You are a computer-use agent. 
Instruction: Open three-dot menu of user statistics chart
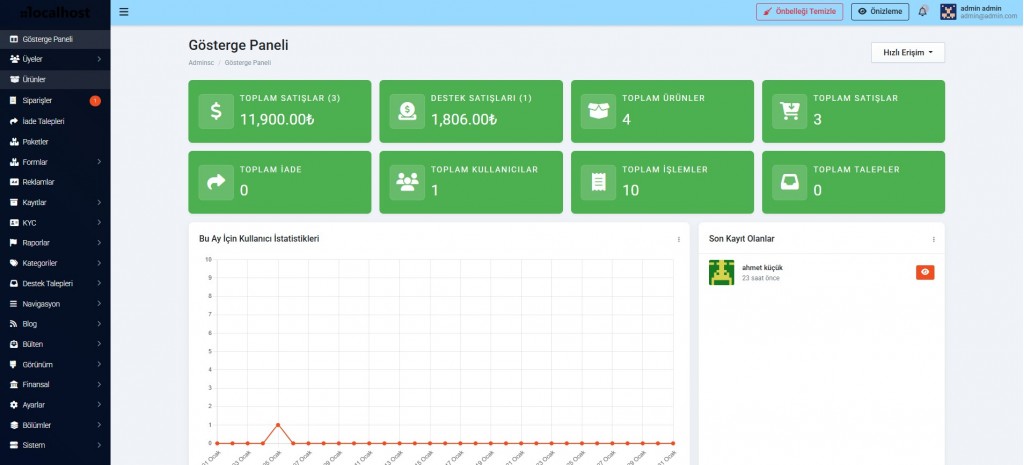678,239
